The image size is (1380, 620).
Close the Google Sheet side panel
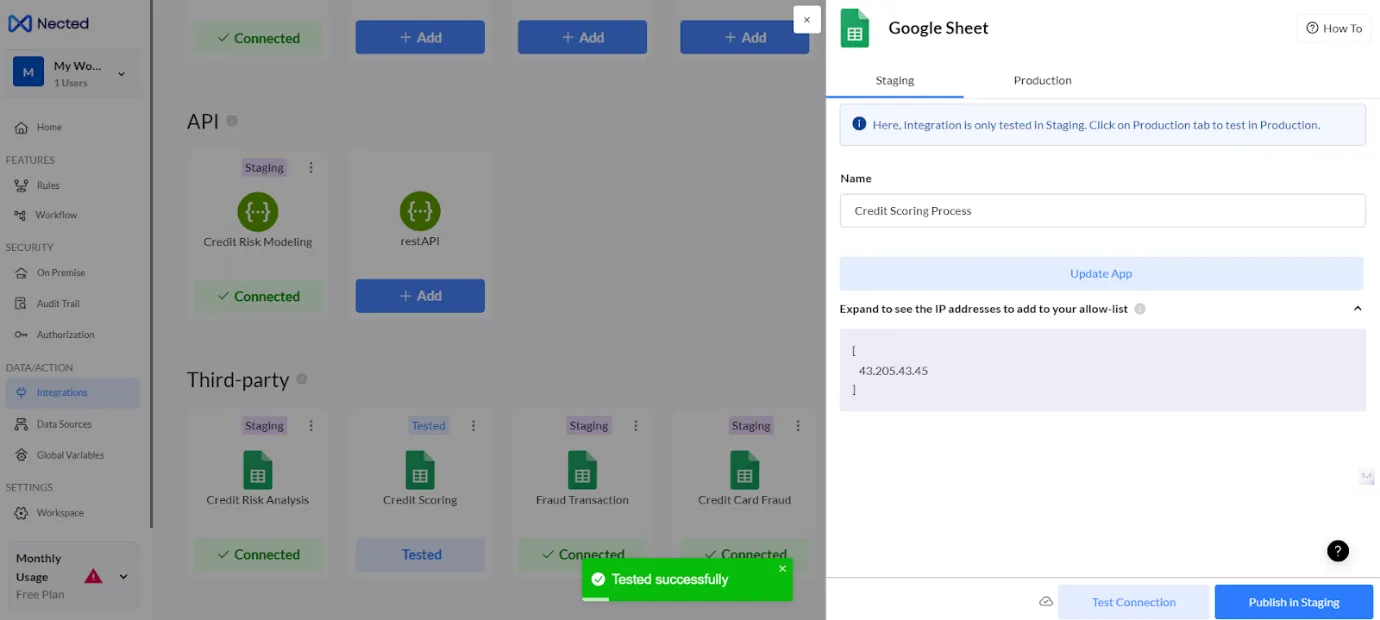(x=807, y=20)
